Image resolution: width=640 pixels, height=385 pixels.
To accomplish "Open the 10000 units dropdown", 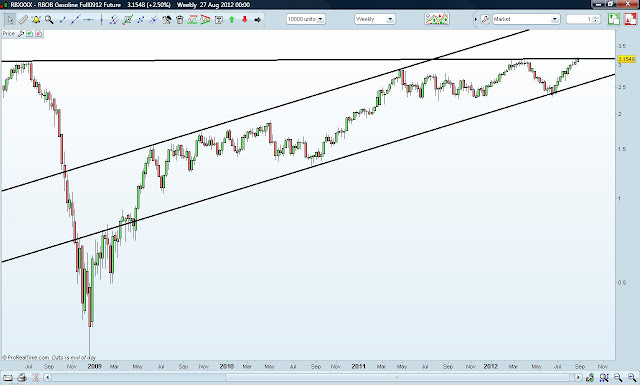I will click(306, 19).
